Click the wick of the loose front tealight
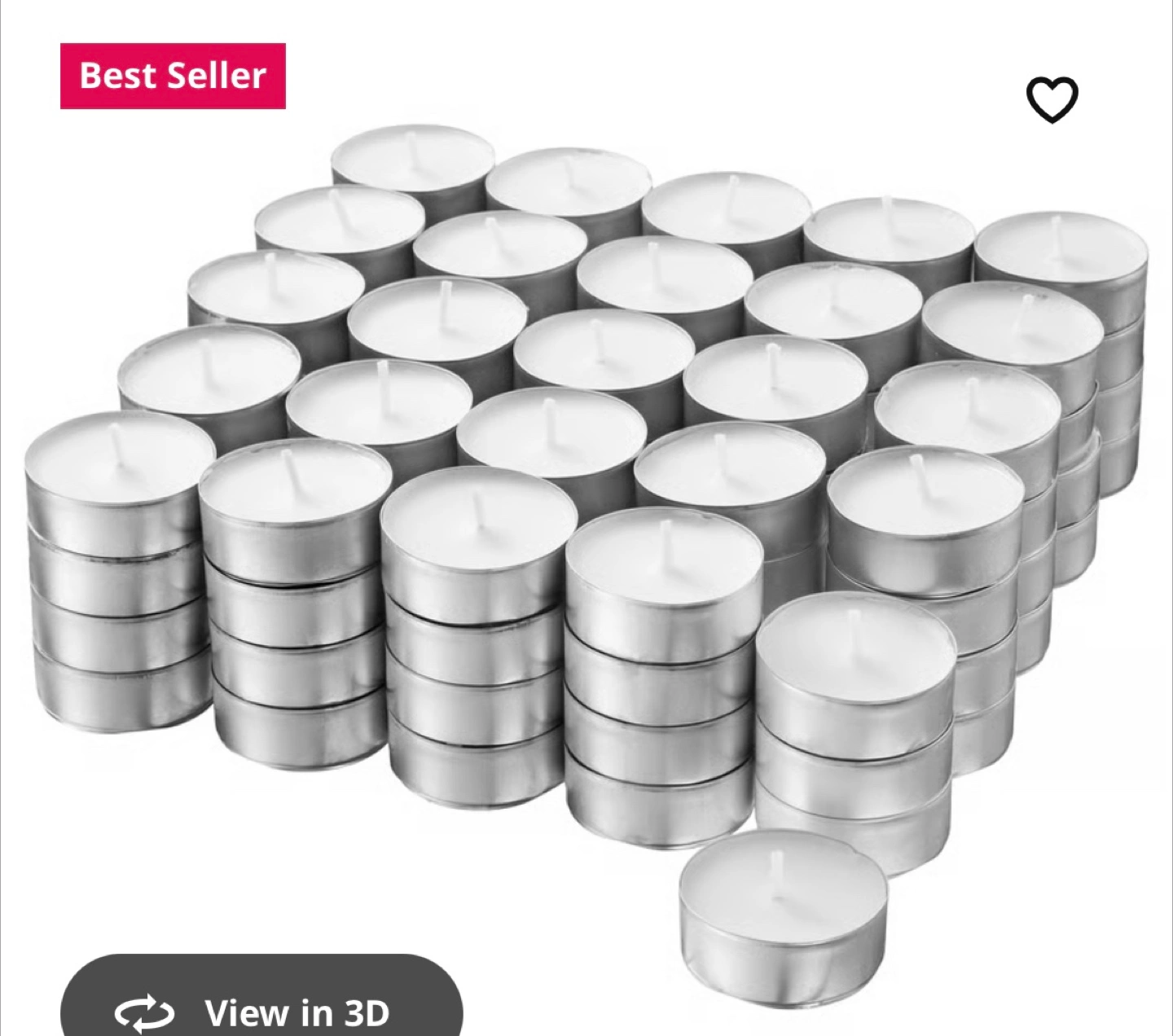Viewport: 1173px width, 1036px height. tap(780, 876)
